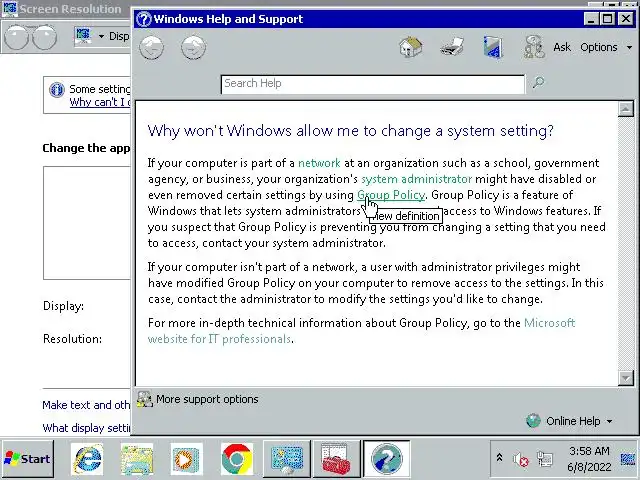Open the system administrator definition link
Viewport: 640px width, 480px height.
[x=416, y=179]
